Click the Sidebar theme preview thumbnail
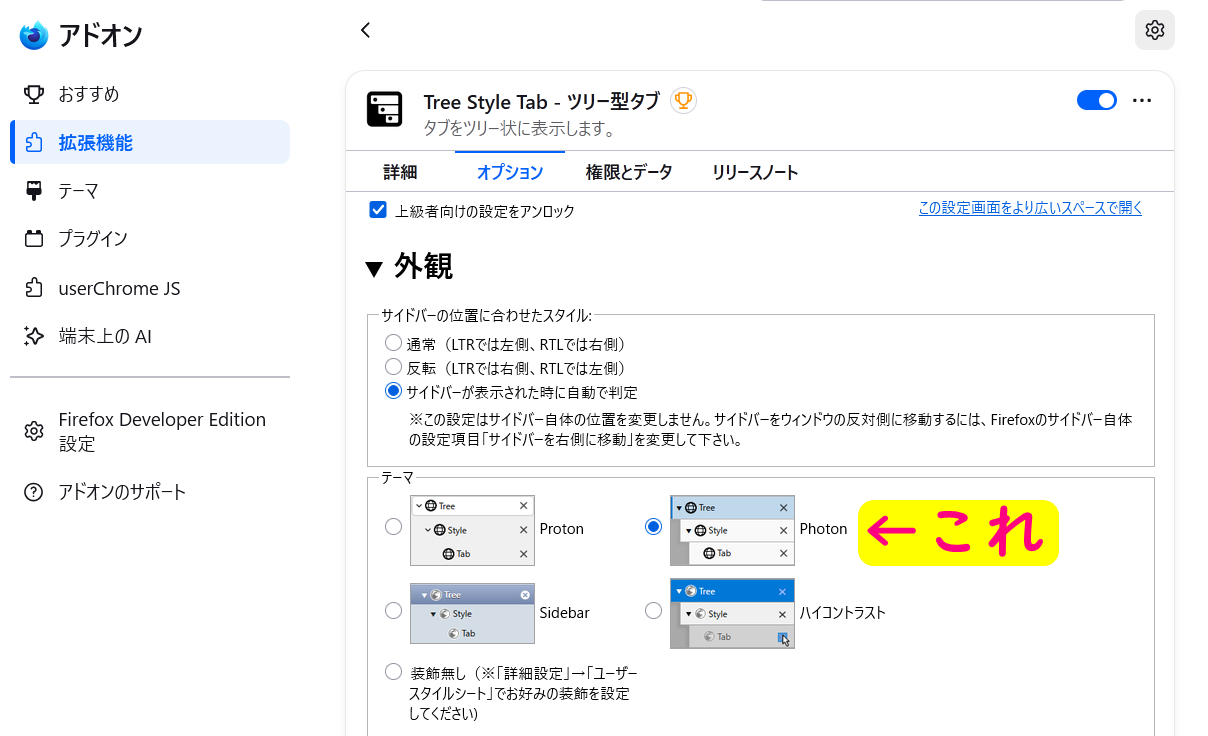Screen dimensions: 1208x736 pos(472,613)
